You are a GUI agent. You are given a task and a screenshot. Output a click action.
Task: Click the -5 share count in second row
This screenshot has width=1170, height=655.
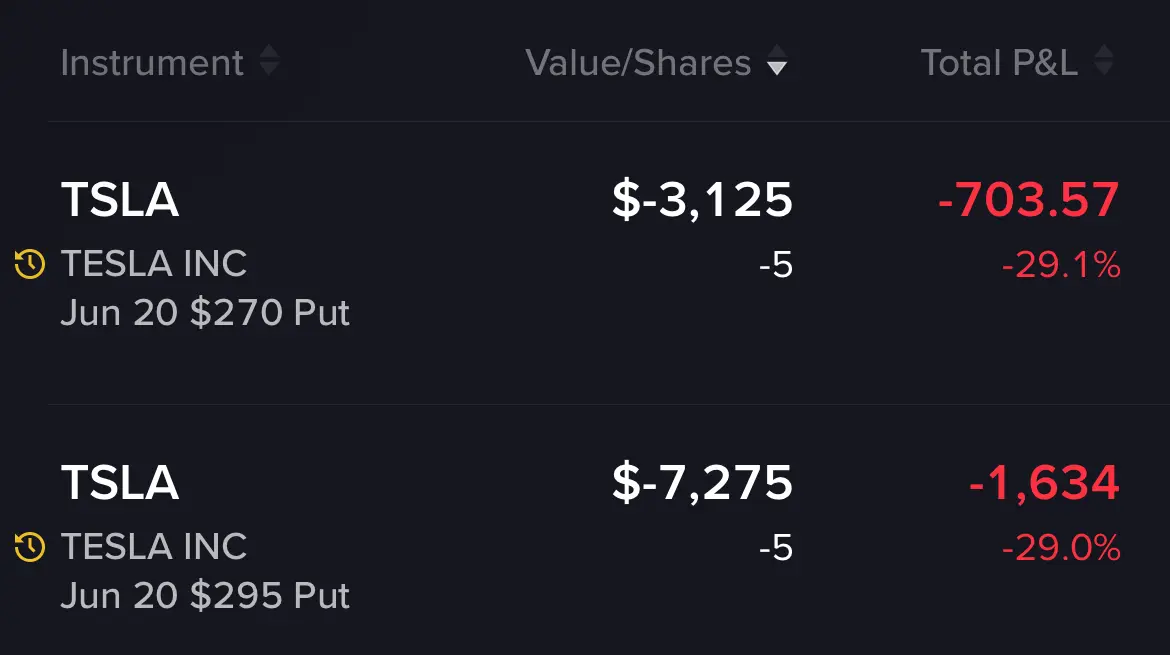776,548
